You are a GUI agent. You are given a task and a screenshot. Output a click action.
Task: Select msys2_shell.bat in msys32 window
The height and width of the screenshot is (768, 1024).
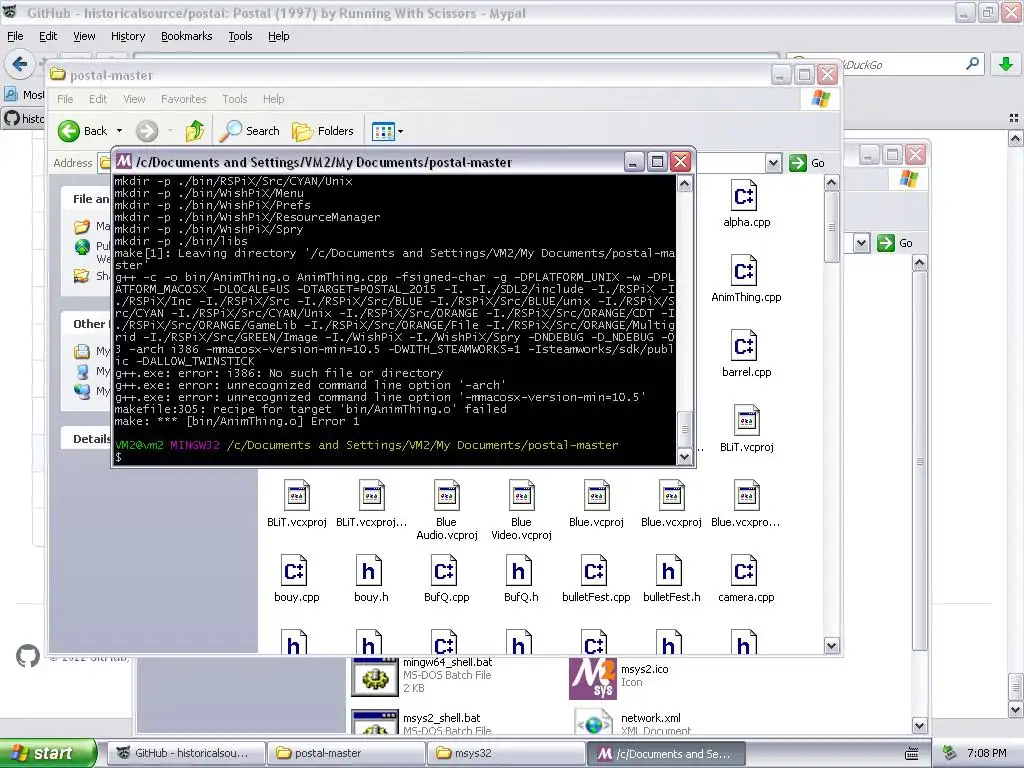point(375,723)
